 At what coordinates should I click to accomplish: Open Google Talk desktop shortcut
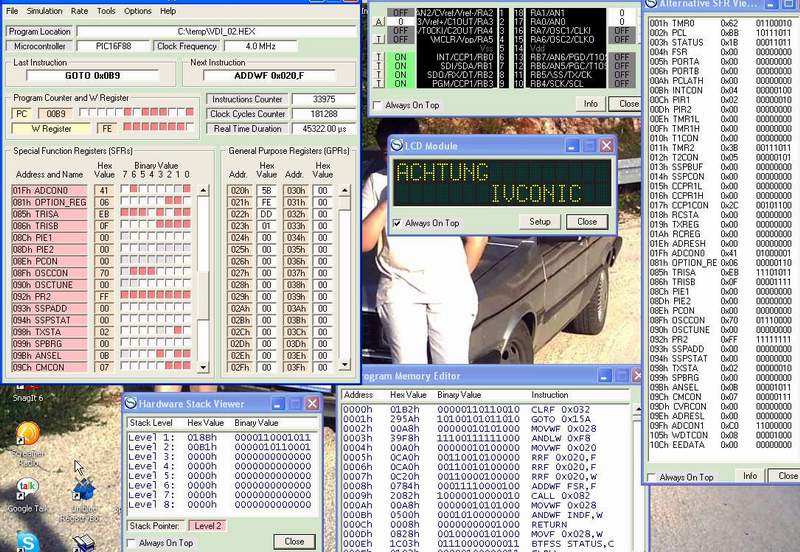[x=27, y=490]
